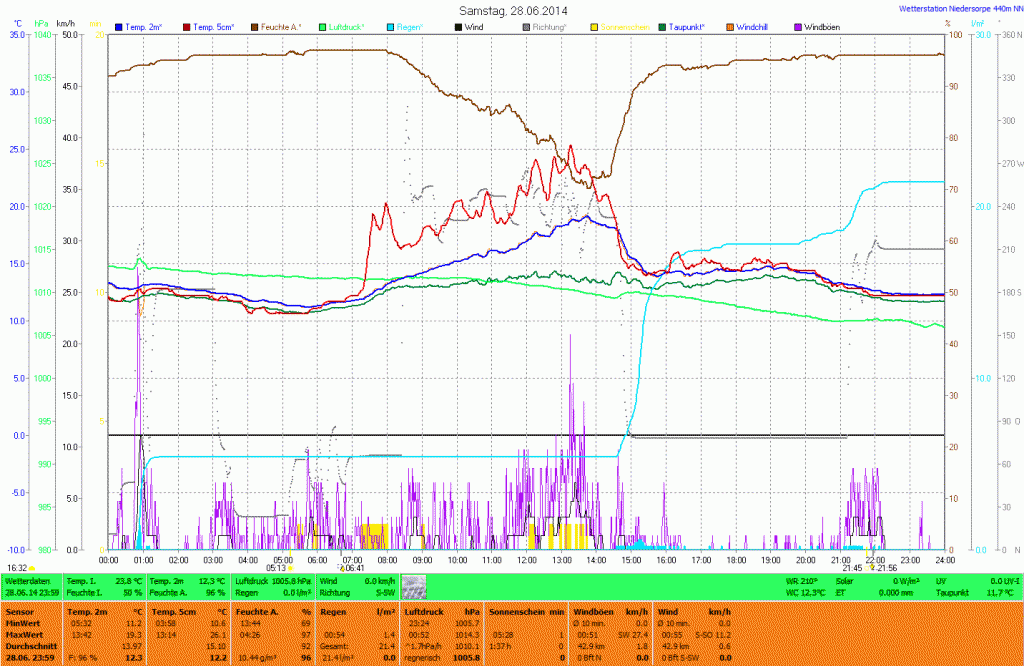Click the dark green Taupunkt legend square

(x=663, y=26)
